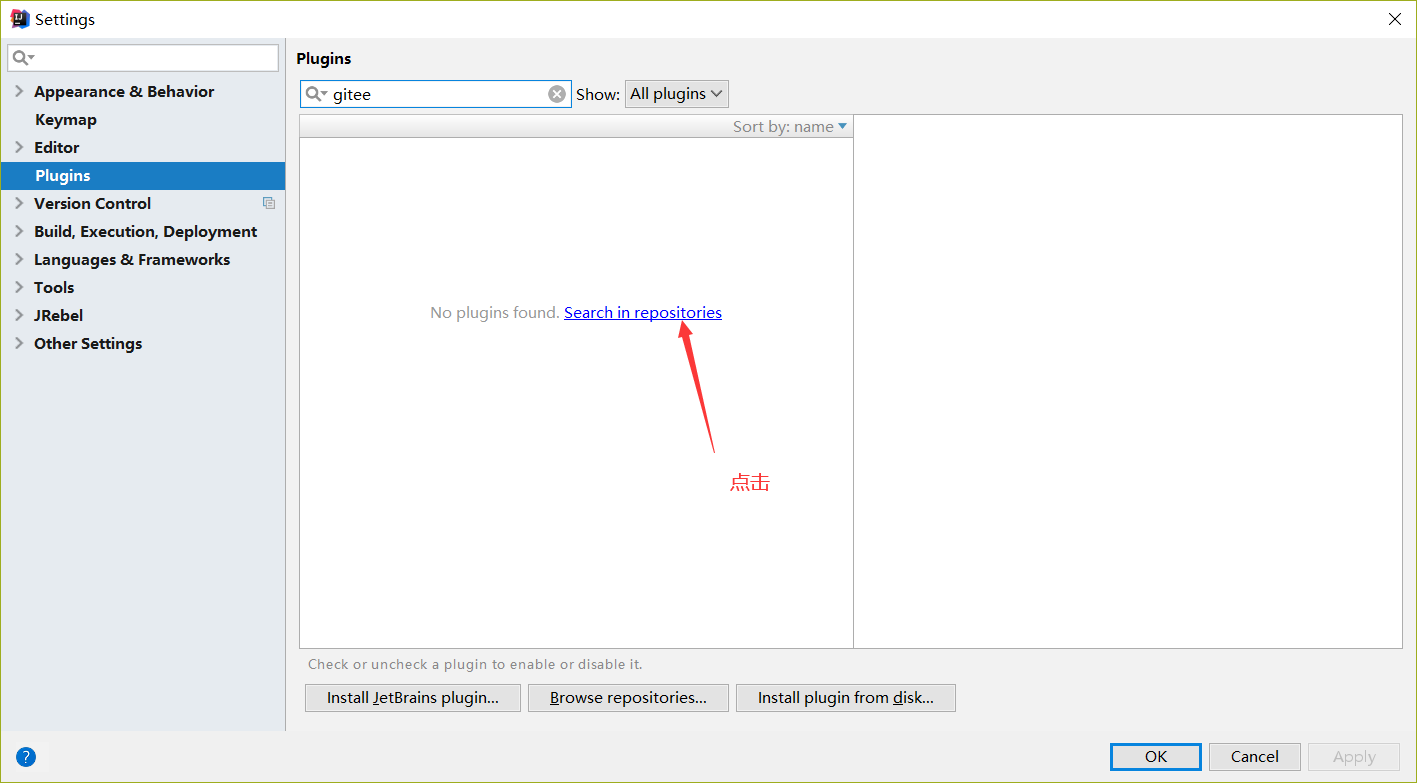The height and width of the screenshot is (783, 1417).
Task: Click the magnifier icon in plugin search field
Action: [x=316, y=94]
